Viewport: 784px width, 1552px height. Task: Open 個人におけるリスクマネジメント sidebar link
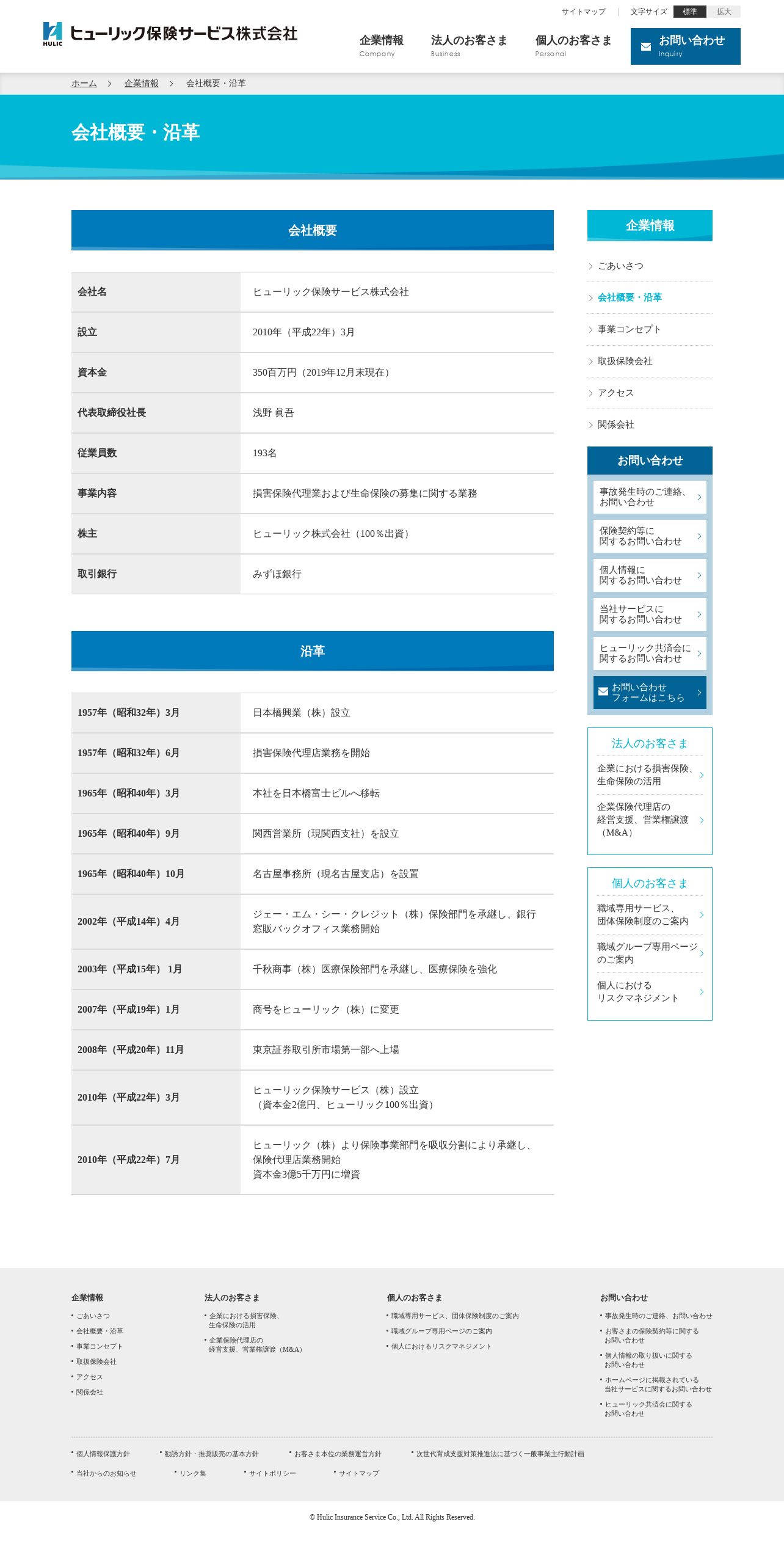pos(650,992)
